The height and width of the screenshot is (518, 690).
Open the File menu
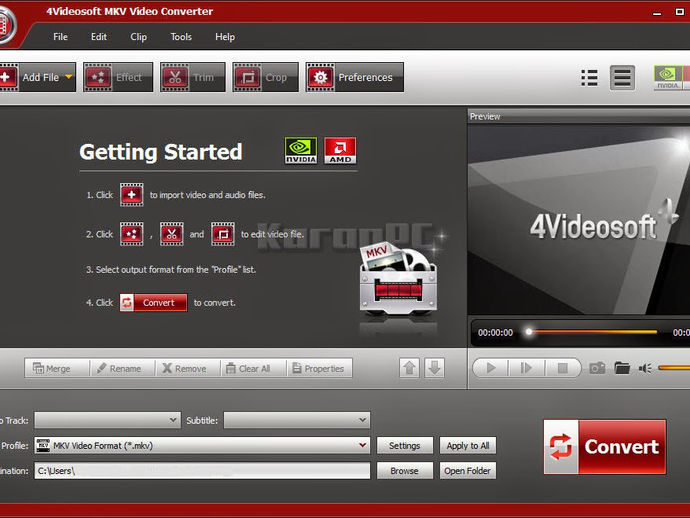(x=60, y=37)
